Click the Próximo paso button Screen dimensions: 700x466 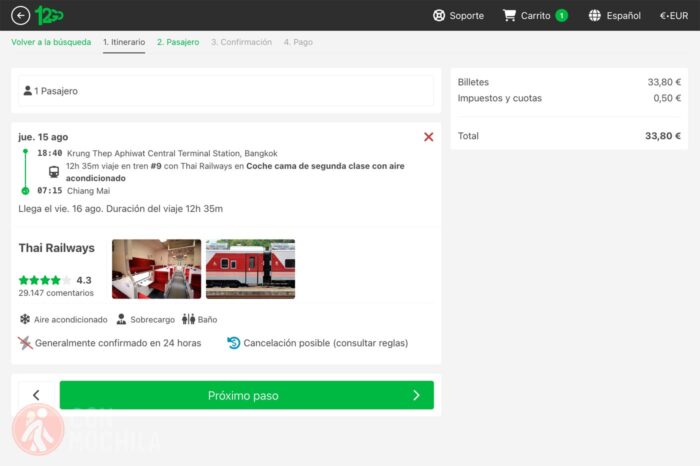pos(246,395)
